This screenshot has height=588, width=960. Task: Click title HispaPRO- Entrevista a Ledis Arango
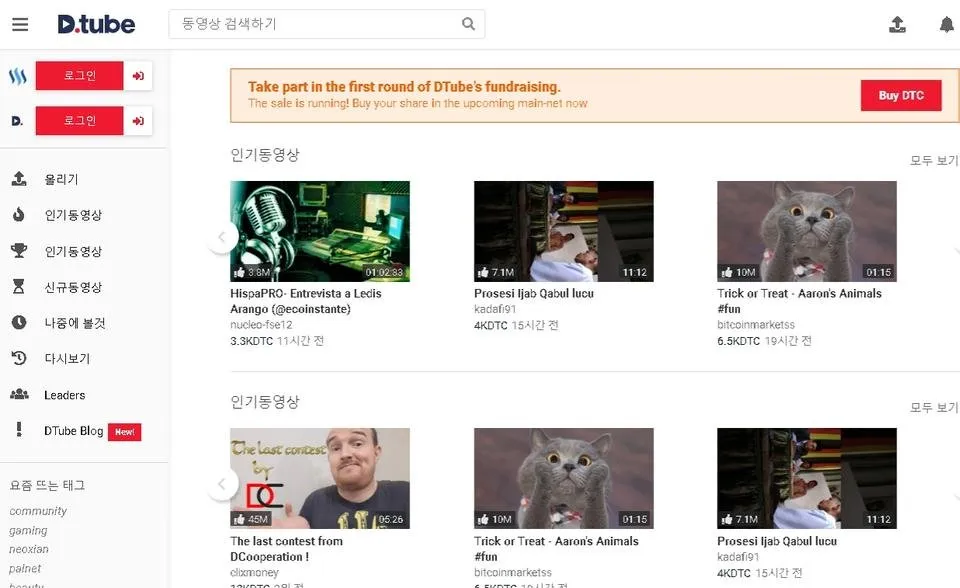306,301
